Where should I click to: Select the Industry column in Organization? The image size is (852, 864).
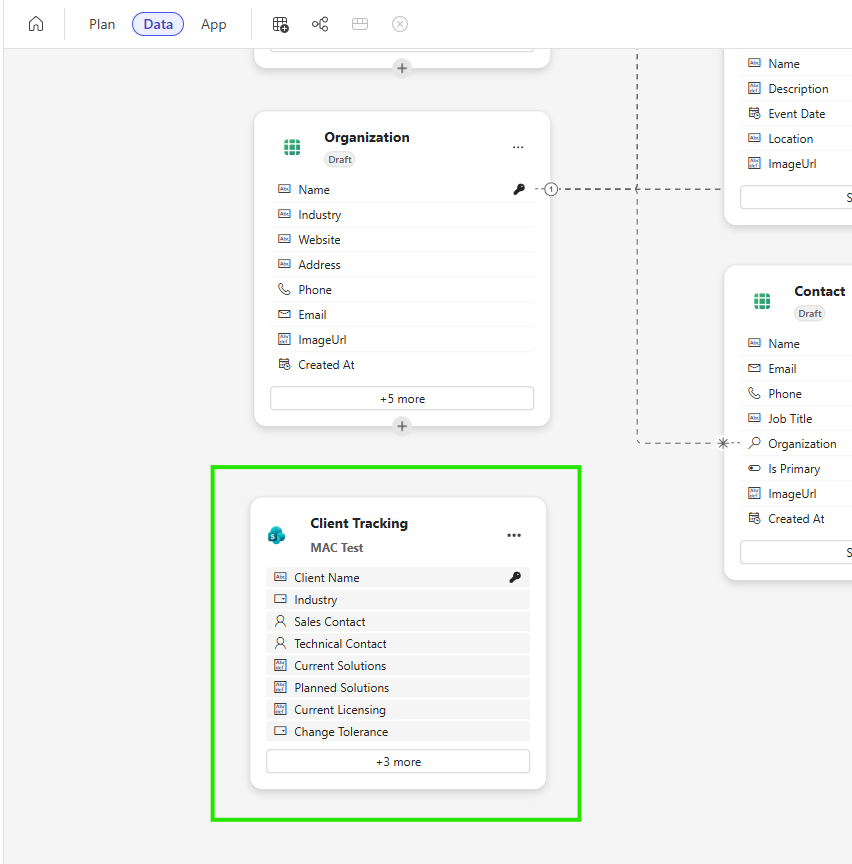tap(402, 215)
